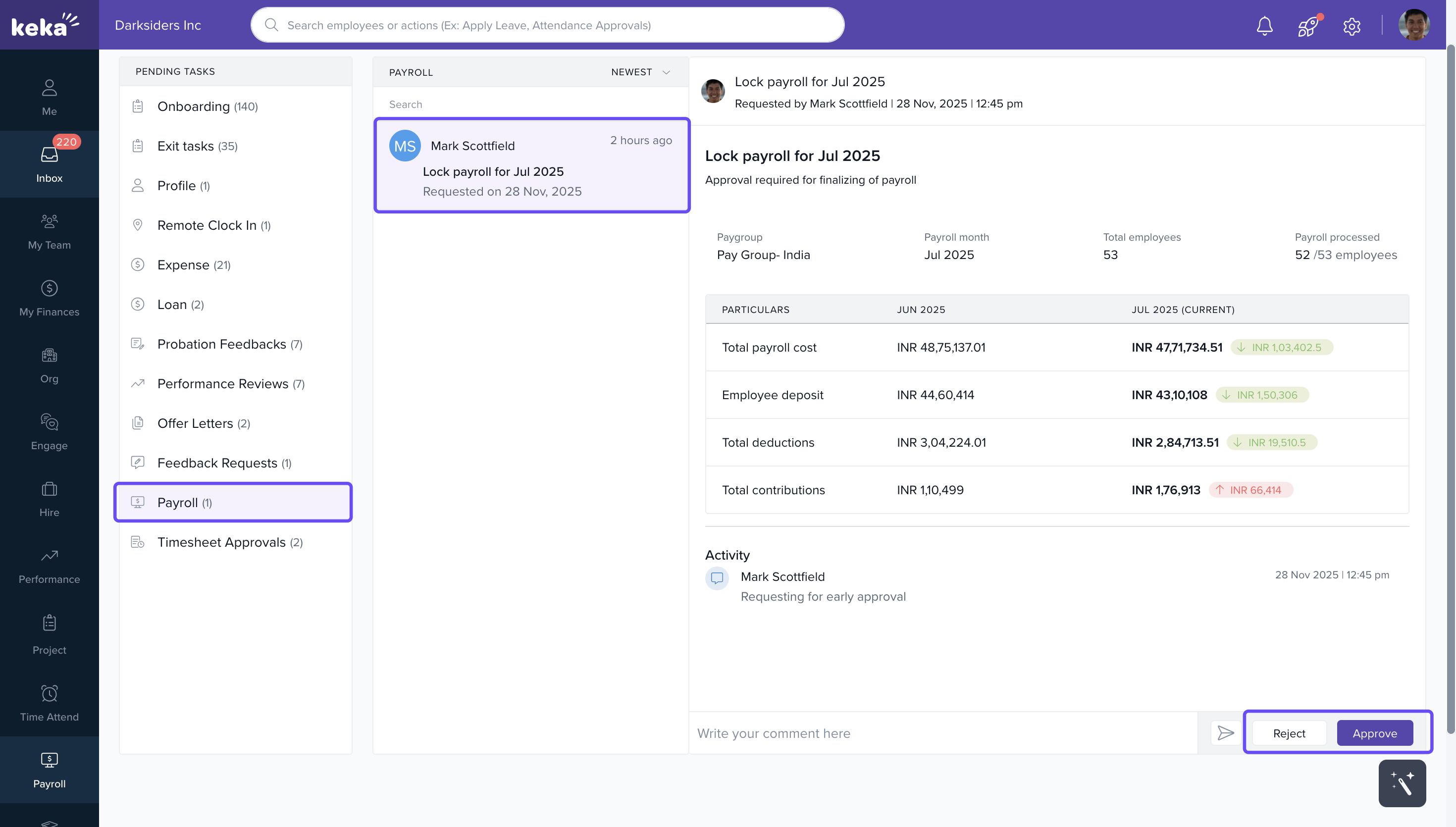Open the settings gear icon
1456x827 pixels.
1352,26
